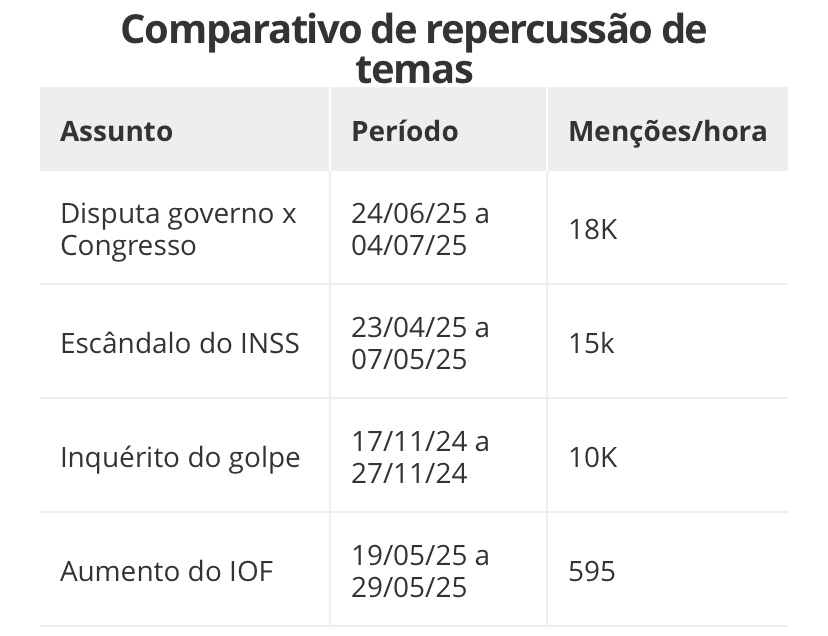
Task: Click the 'Assunto' column header
Action: pos(116,131)
